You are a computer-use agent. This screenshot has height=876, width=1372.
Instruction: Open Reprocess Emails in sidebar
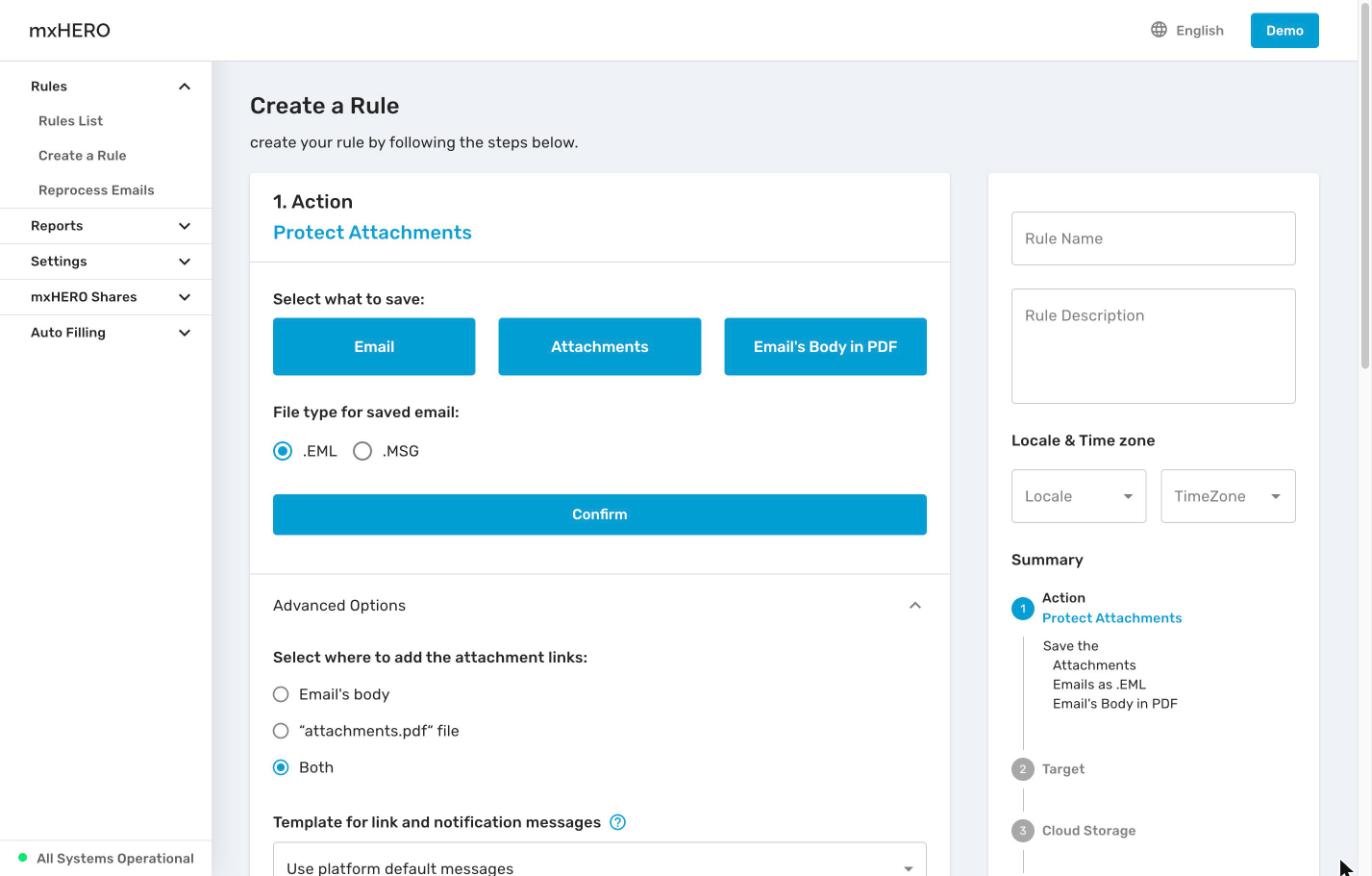click(x=96, y=190)
